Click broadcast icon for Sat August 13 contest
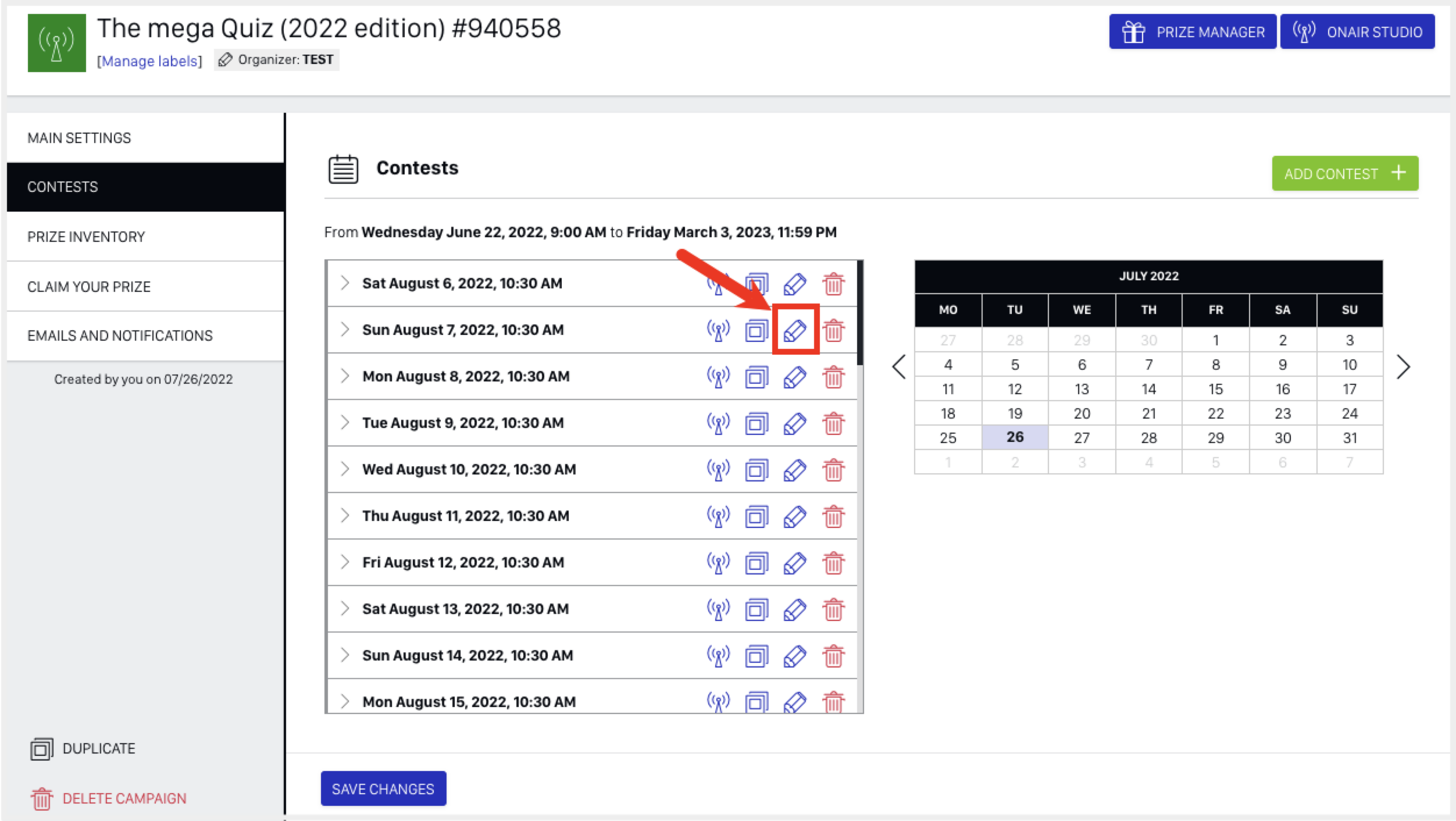Viewport: 1456px width, 821px height. (718, 609)
